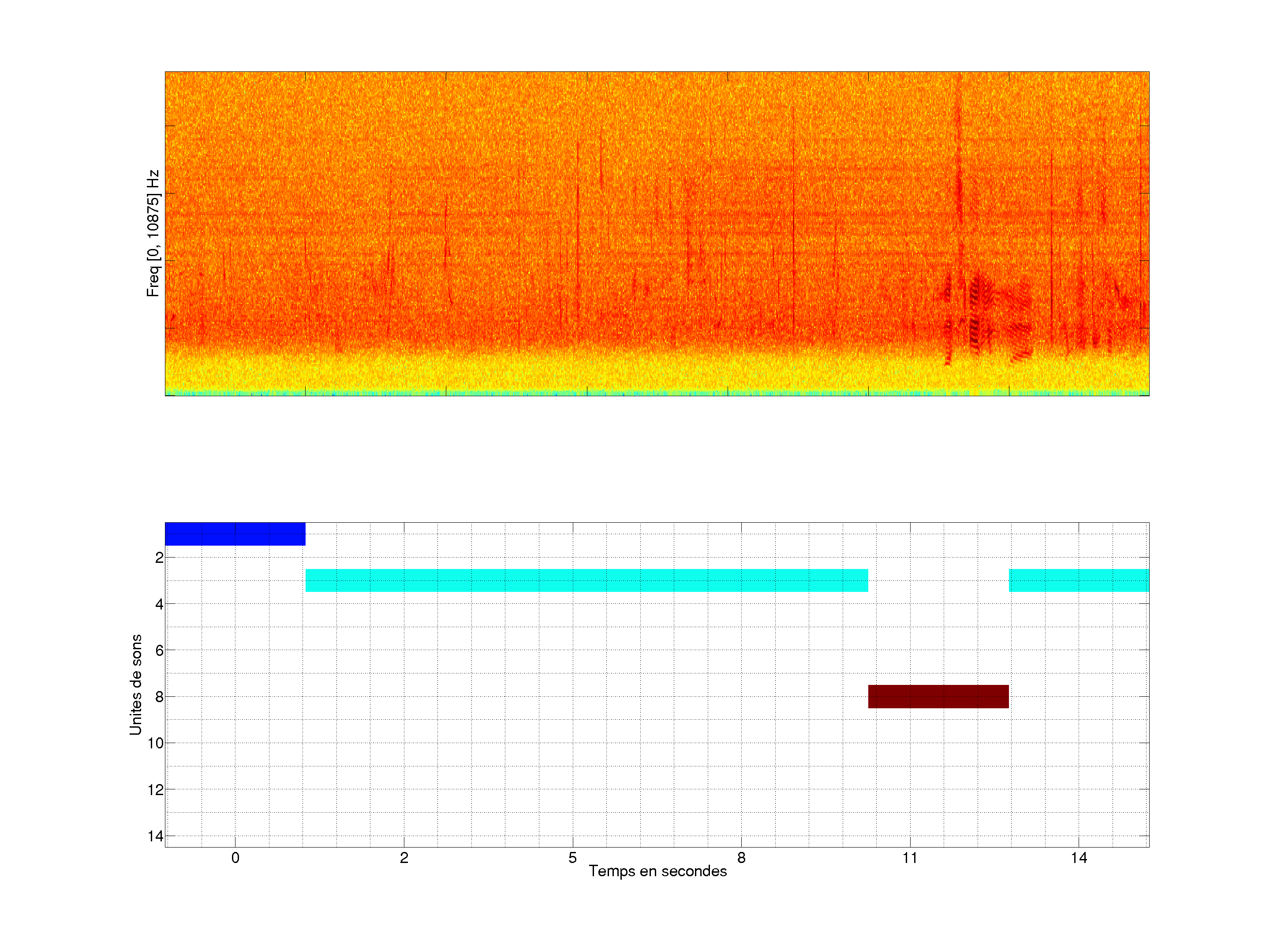Click y-axis tick label 2
Image resolution: width=1270 pixels, height=952 pixels.
point(159,558)
